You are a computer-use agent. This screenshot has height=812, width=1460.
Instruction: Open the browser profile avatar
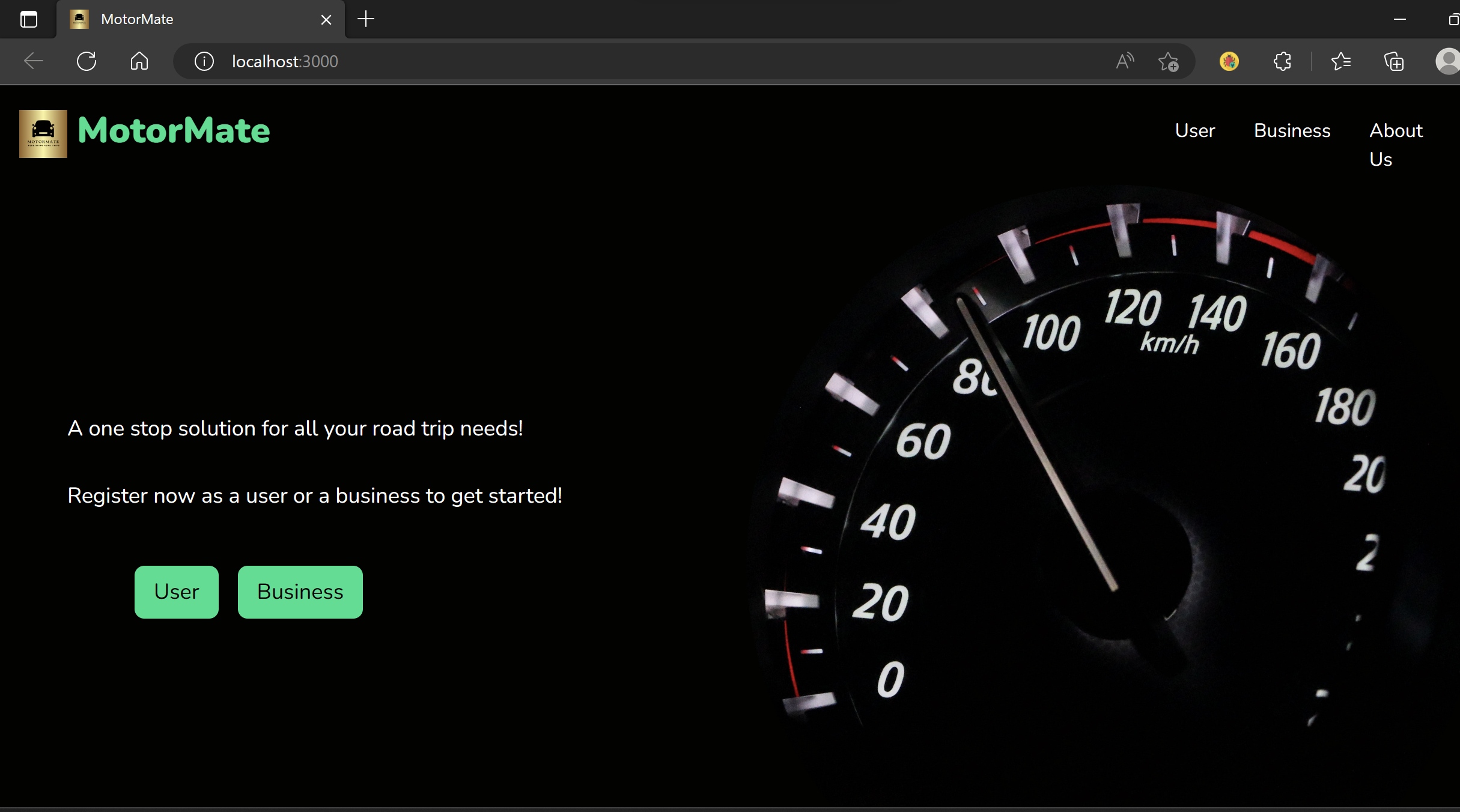click(1447, 61)
